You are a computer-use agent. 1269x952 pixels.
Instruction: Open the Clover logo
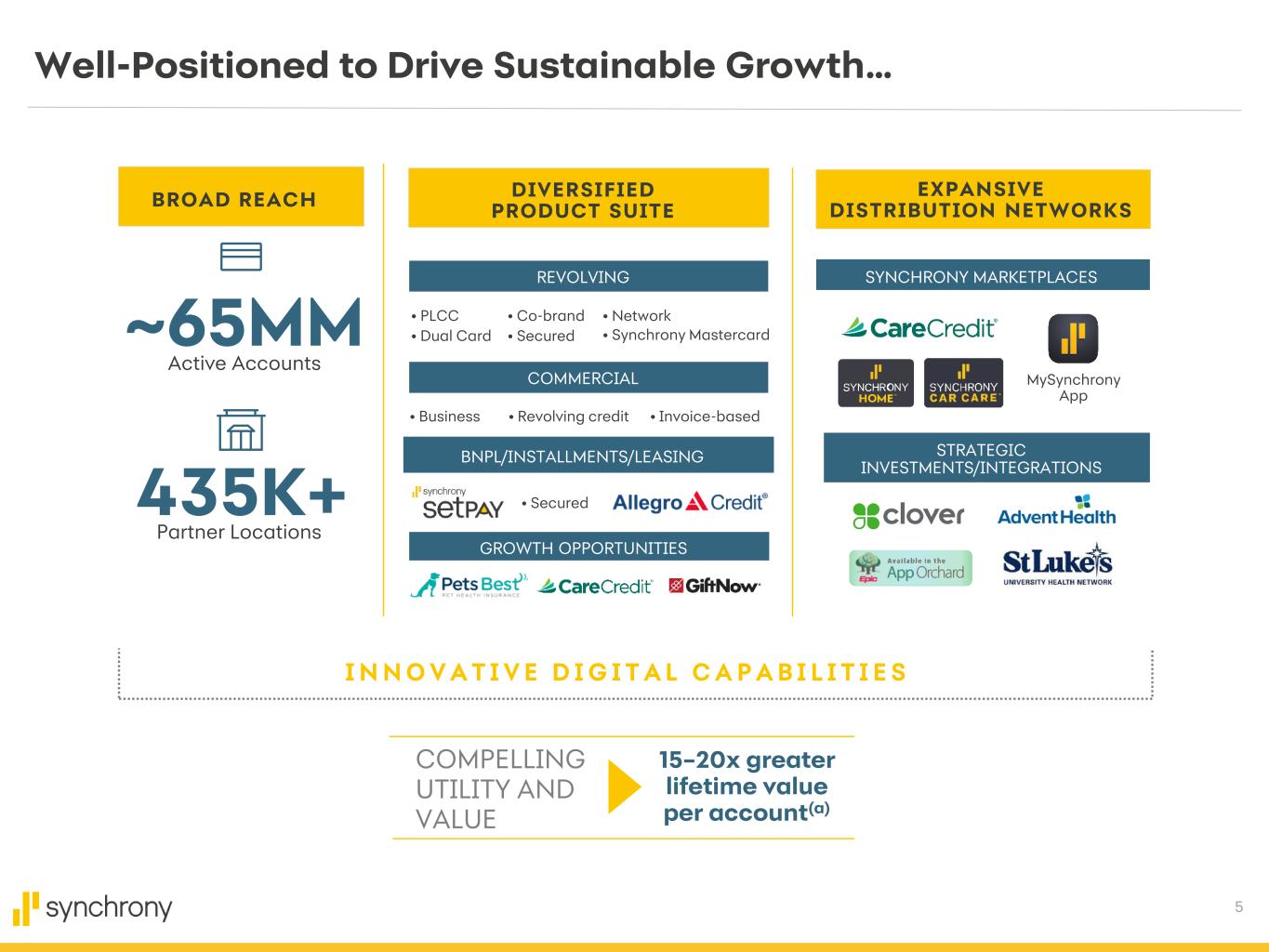point(908,515)
